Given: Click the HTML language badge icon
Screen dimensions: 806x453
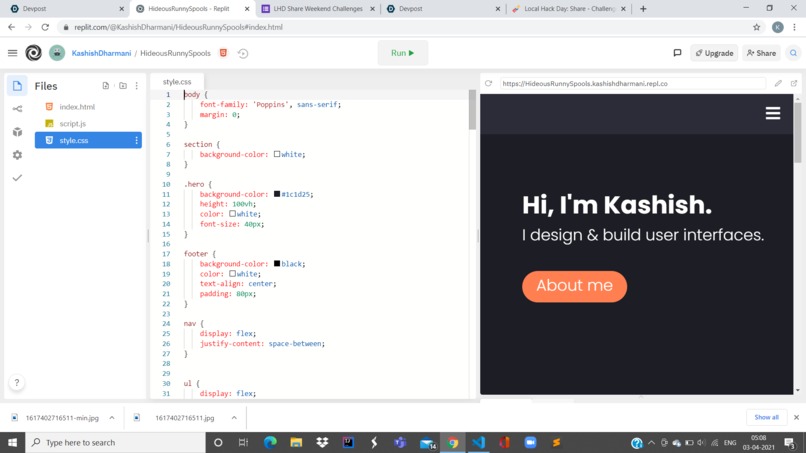Looking at the screenshot, I should tap(223, 53).
